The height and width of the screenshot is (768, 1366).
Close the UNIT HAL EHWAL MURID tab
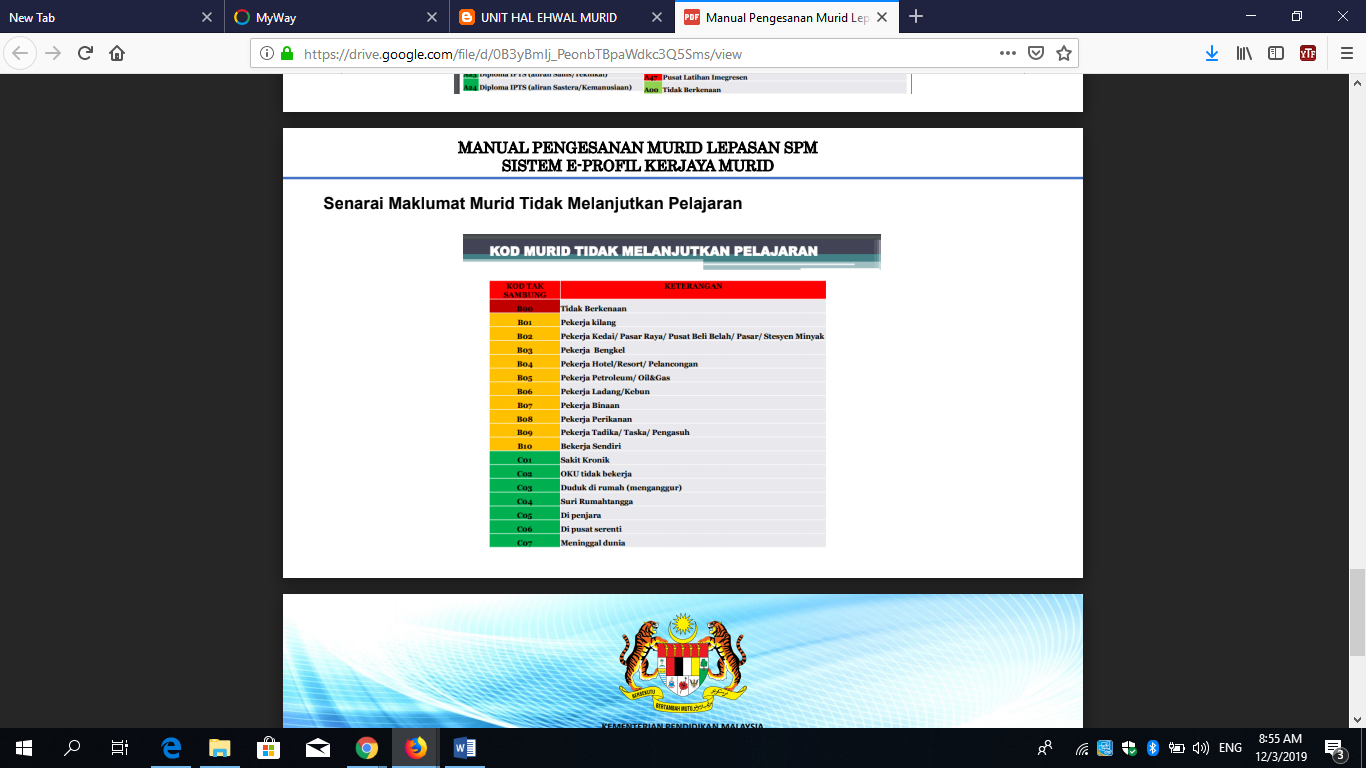pyautogui.click(x=657, y=17)
